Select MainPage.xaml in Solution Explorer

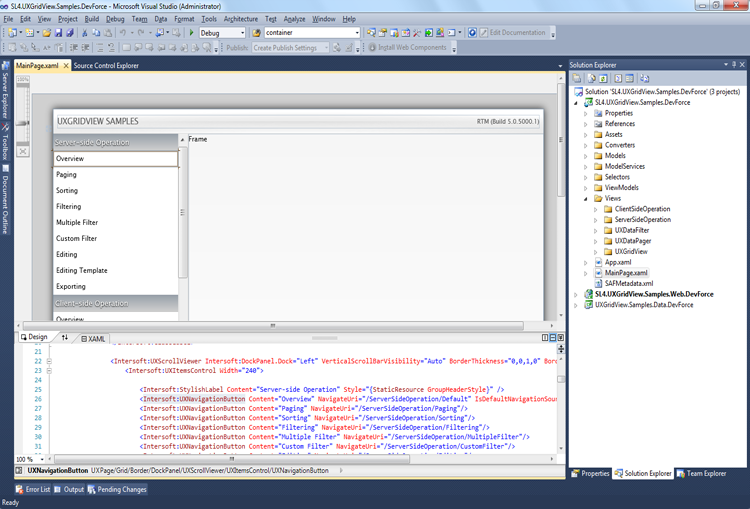626,273
